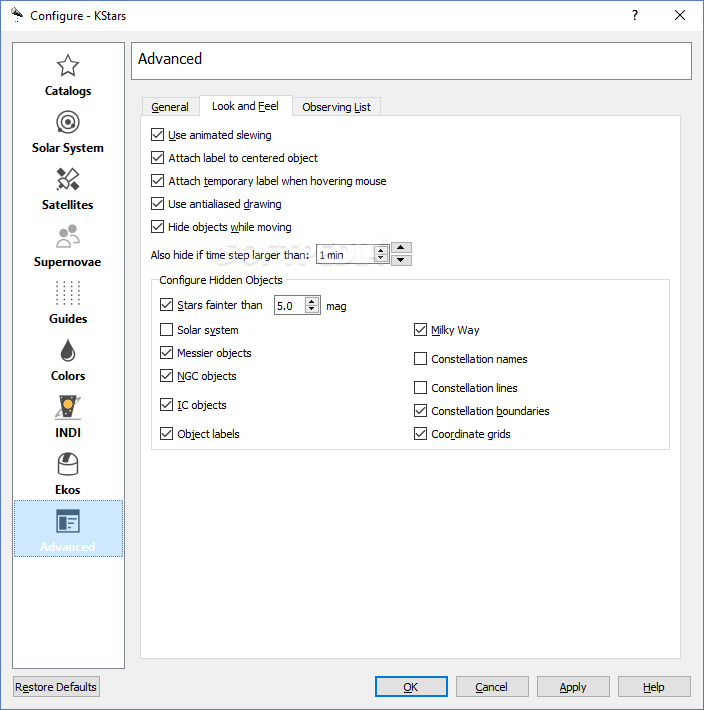Click the 'Advanced' page header text
This screenshot has height=710, width=704.
coord(170,59)
